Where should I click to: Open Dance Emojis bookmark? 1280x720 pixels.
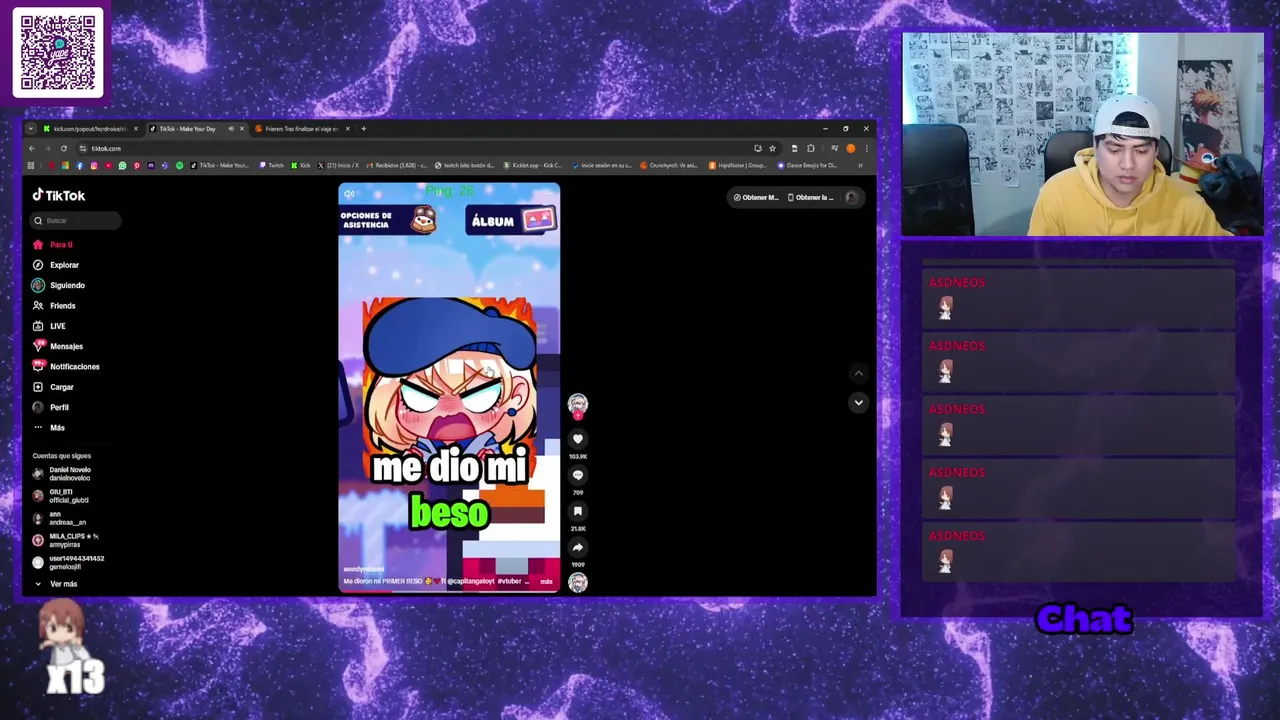pos(807,165)
